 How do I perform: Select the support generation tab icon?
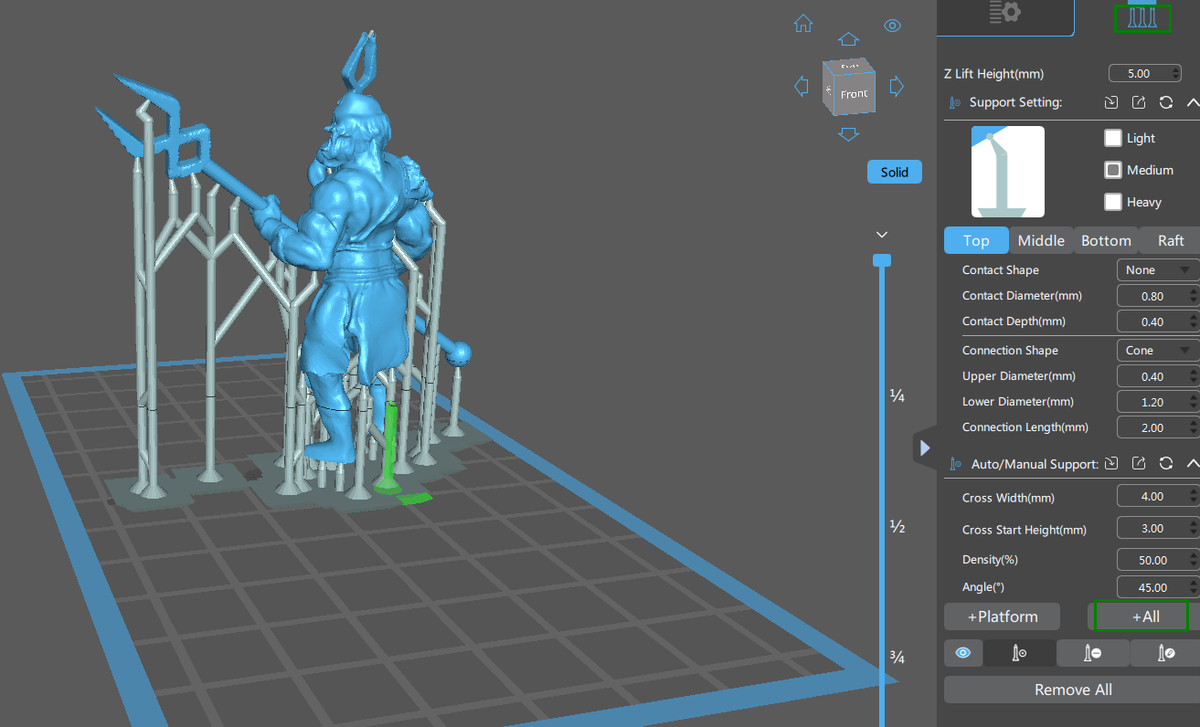[1142, 17]
